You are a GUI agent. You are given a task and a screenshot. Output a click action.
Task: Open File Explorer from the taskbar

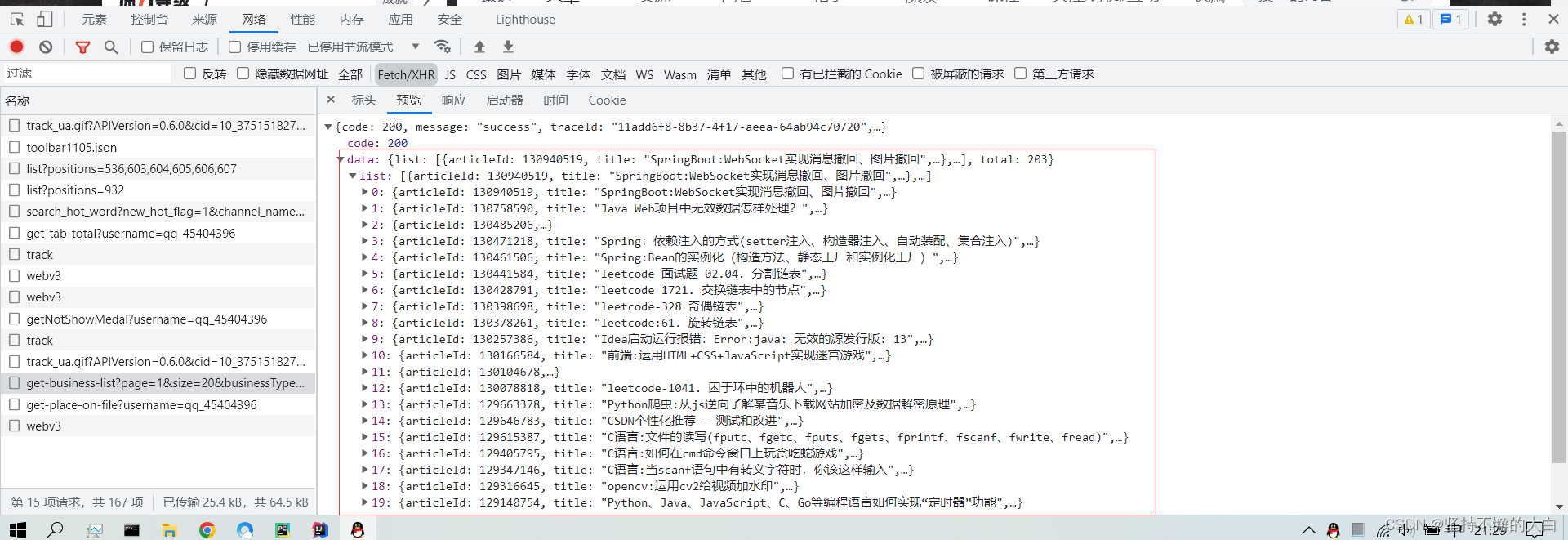coord(169,530)
